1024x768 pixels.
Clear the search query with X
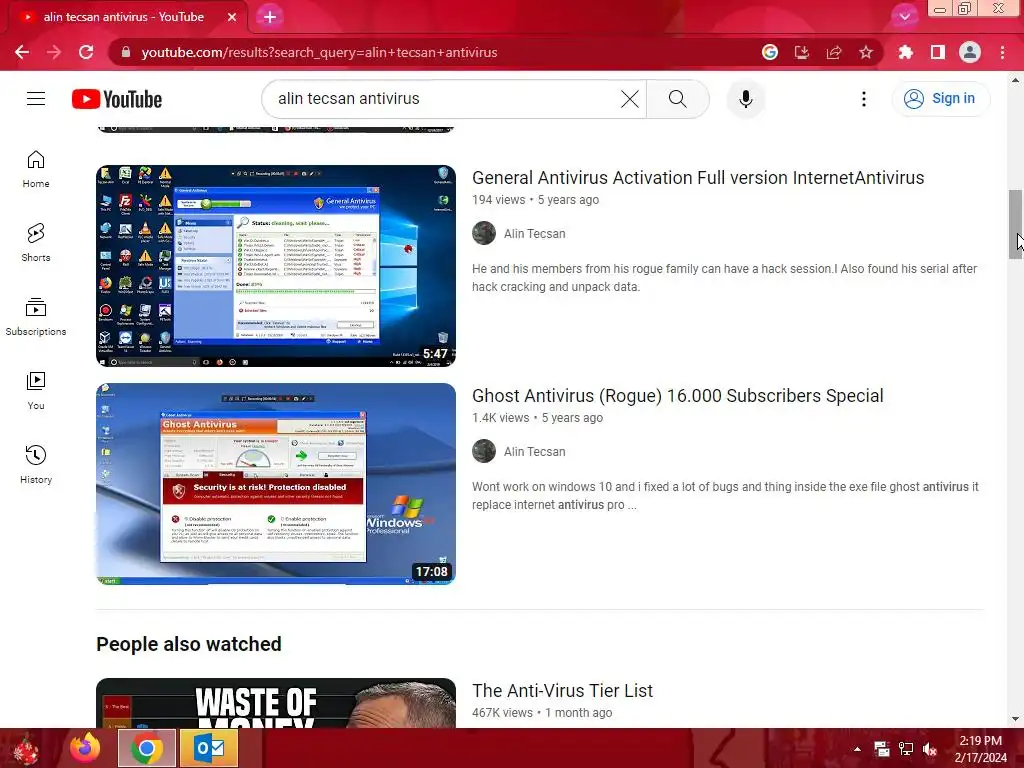[x=630, y=99]
